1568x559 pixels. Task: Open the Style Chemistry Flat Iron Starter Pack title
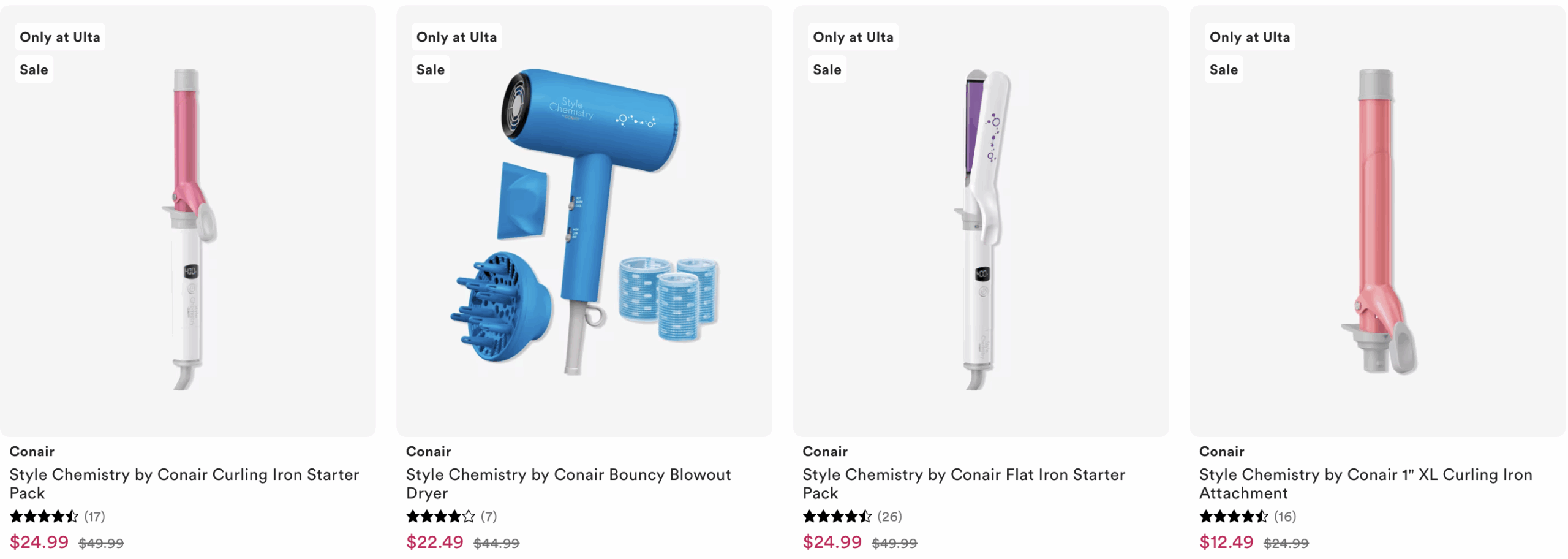pos(964,484)
